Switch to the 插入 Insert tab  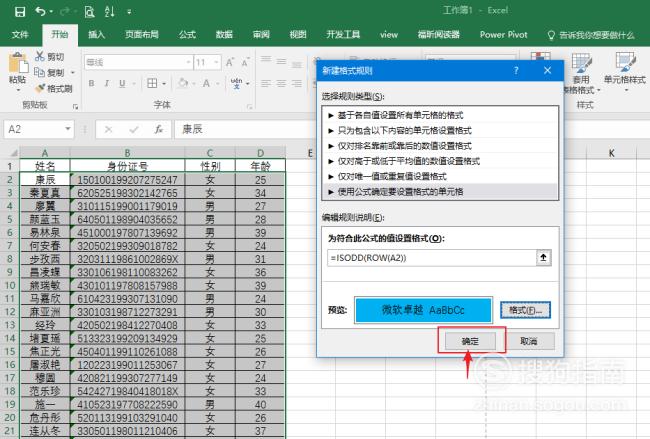[97, 35]
